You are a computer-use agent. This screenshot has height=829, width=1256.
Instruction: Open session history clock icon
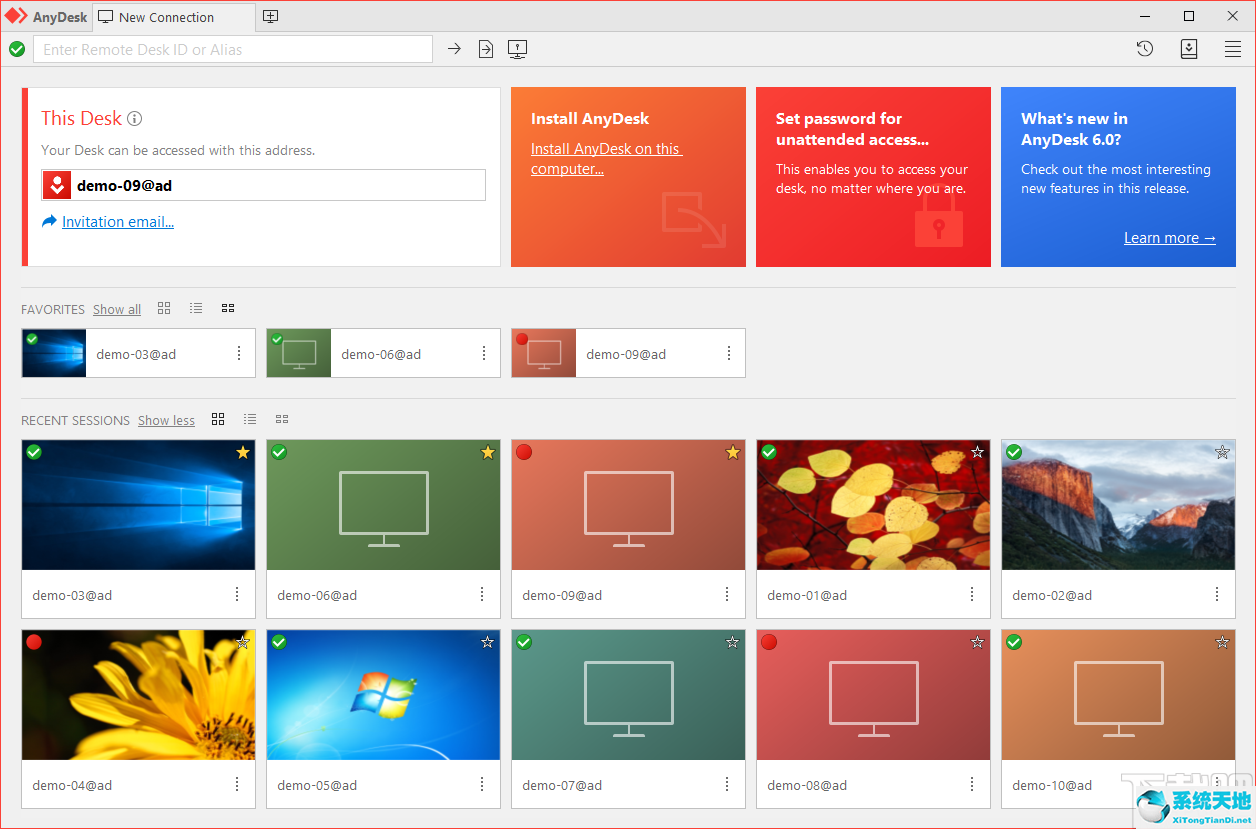(x=1145, y=49)
